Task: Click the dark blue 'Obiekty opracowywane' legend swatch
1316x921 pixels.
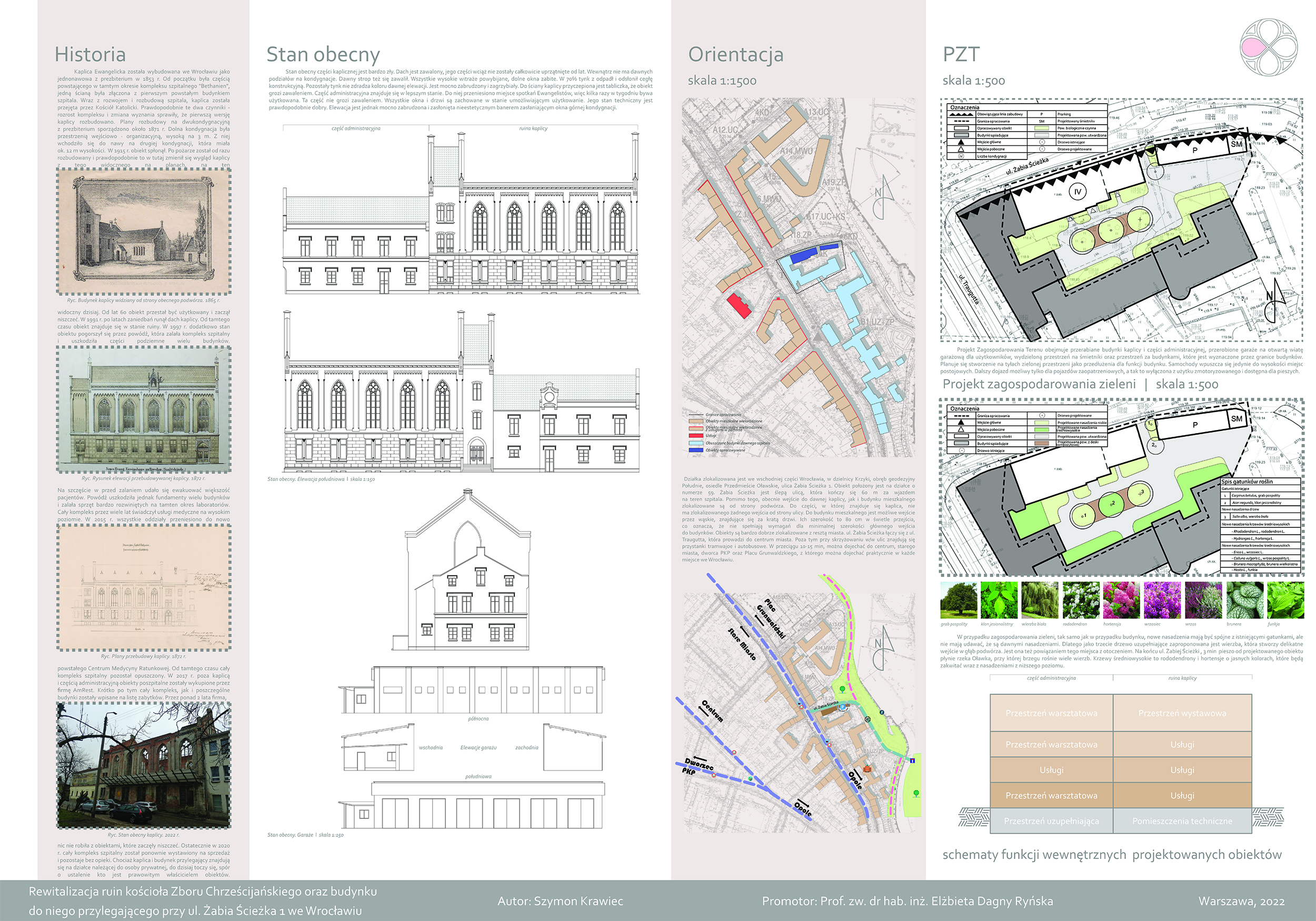Action: click(x=696, y=451)
